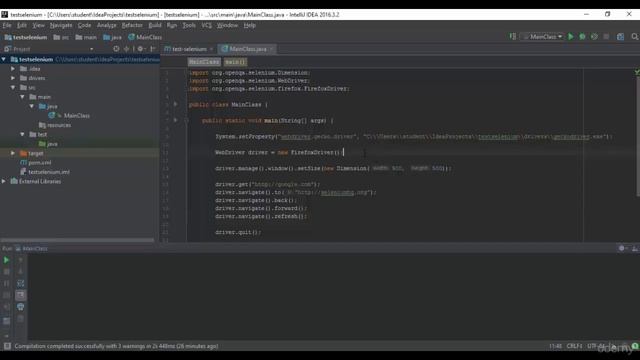
Task: Click the driver.quit() line in editor
Action: pos(238,232)
